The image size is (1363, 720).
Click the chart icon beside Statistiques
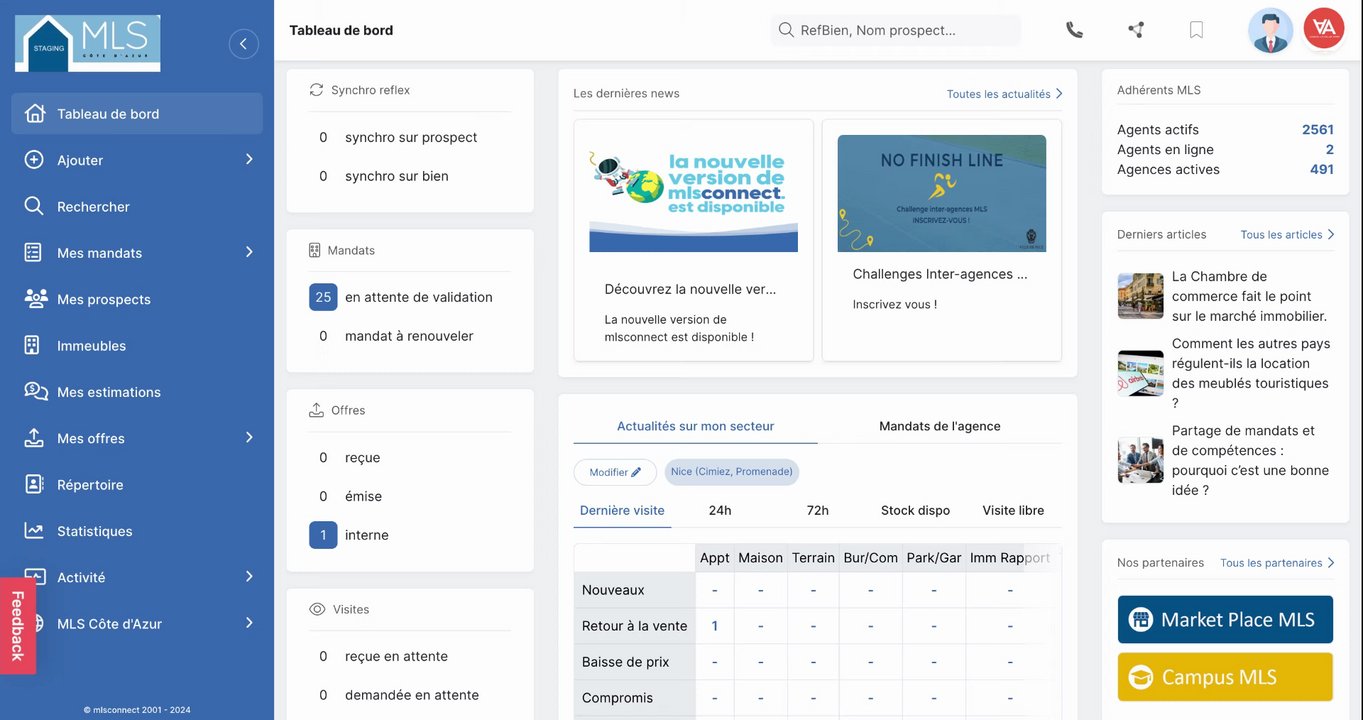[34, 531]
